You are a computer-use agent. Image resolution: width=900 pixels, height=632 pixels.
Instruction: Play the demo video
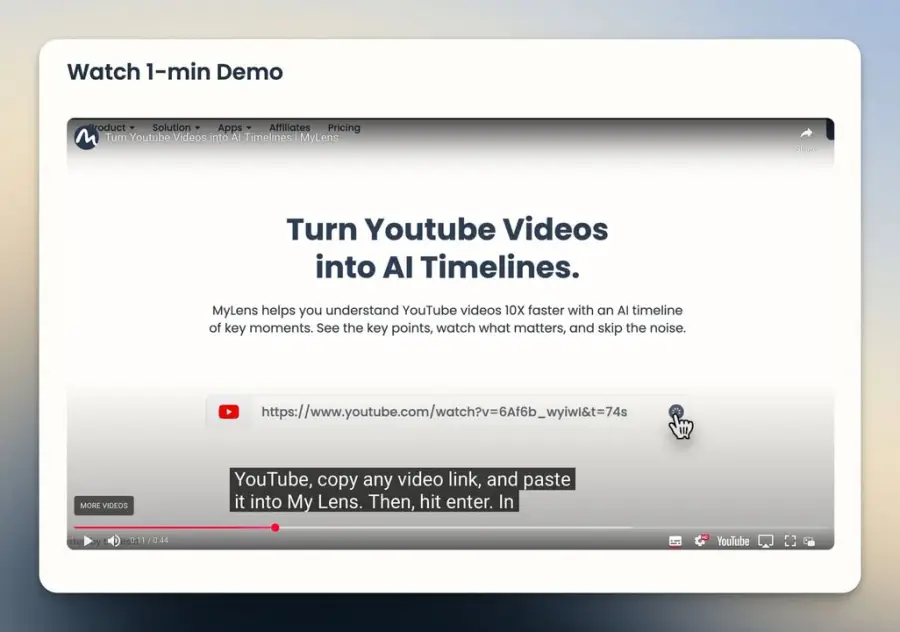point(88,541)
